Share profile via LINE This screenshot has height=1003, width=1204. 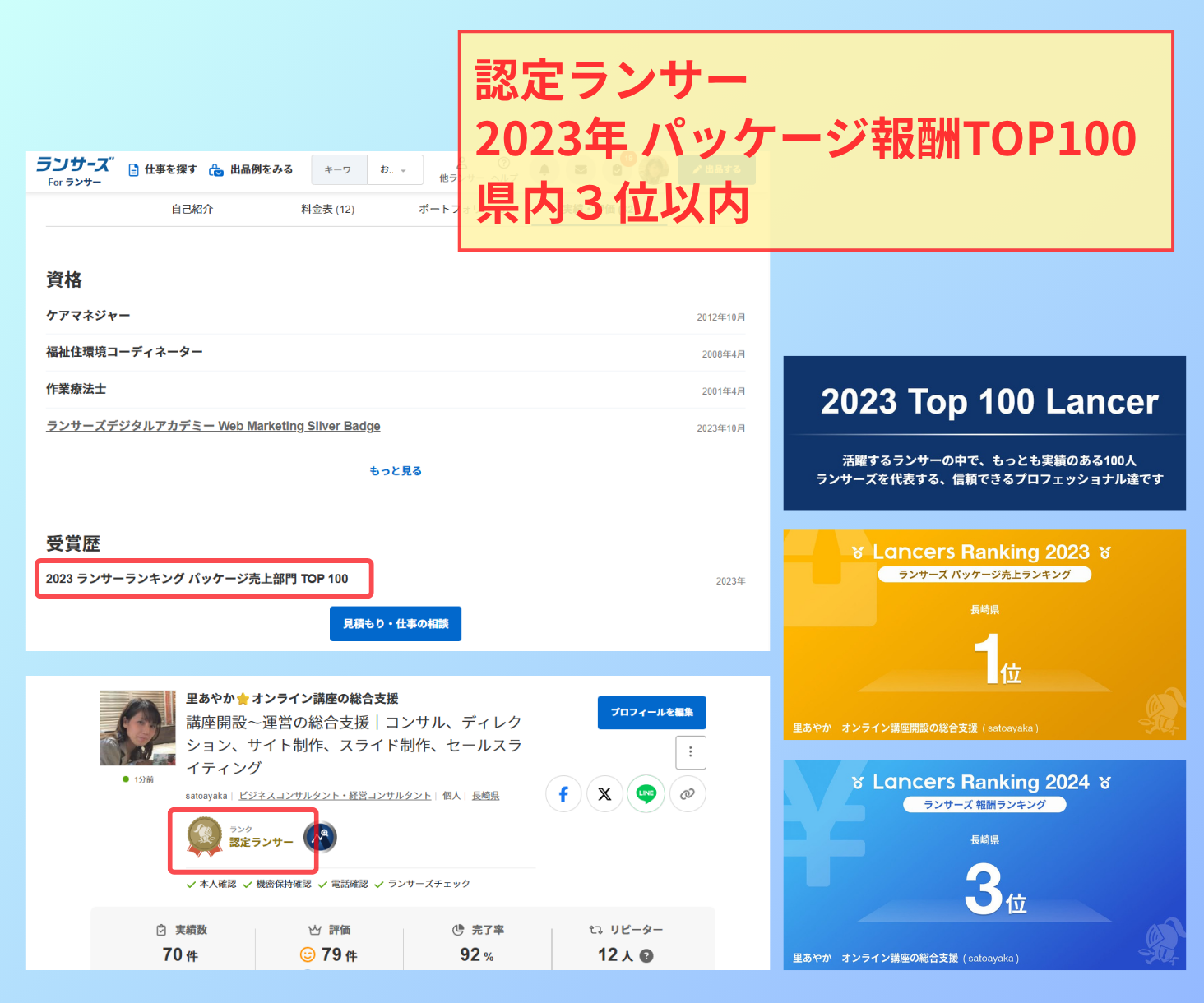click(x=646, y=793)
